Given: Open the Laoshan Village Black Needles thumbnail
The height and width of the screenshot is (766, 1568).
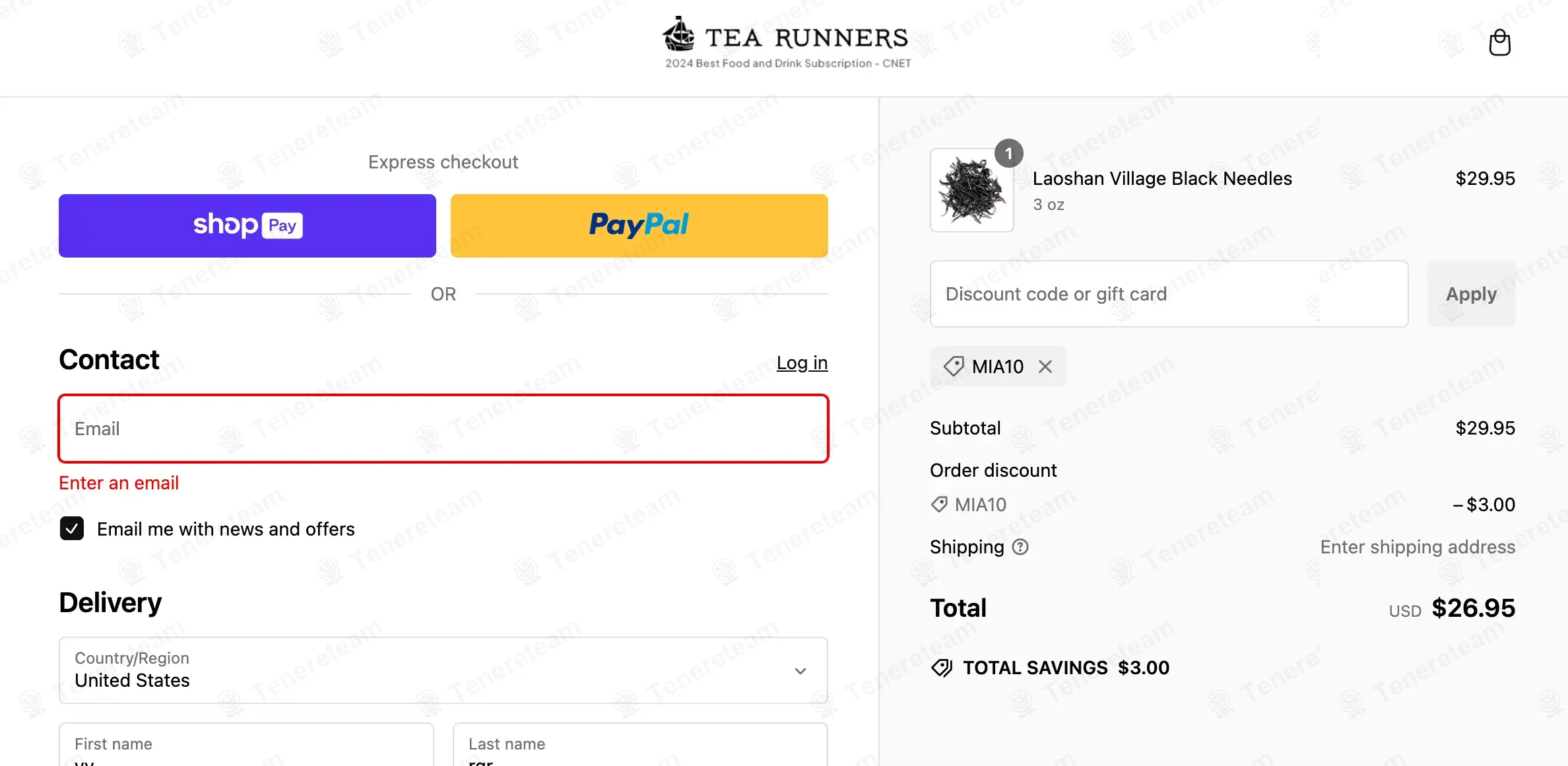Looking at the screenshot, I should (971, 191).
